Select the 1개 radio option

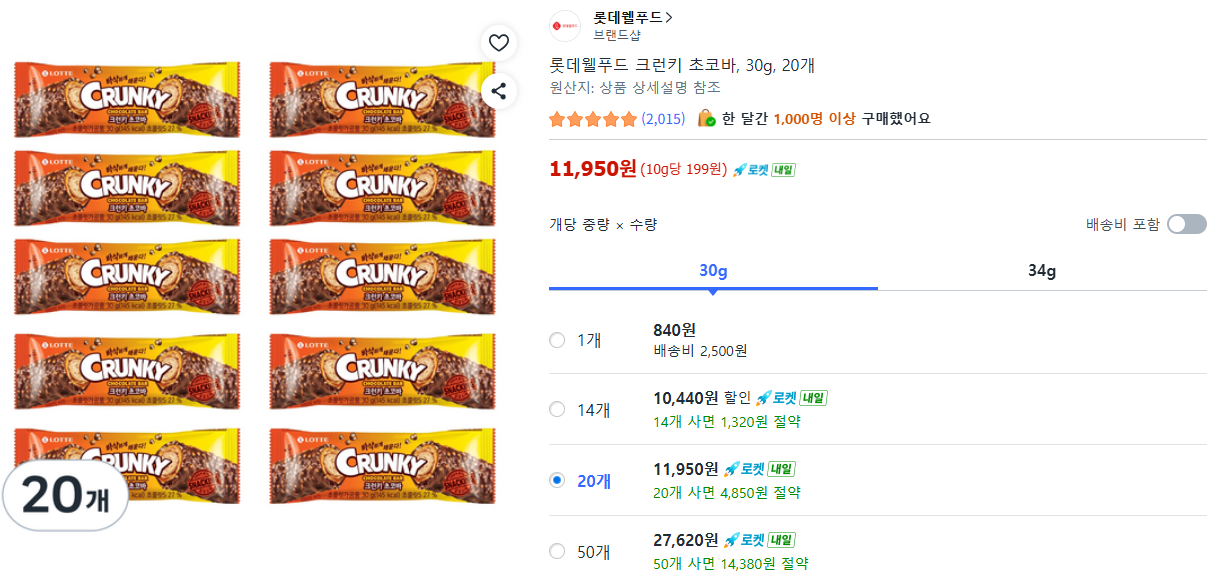coord(557,340)
